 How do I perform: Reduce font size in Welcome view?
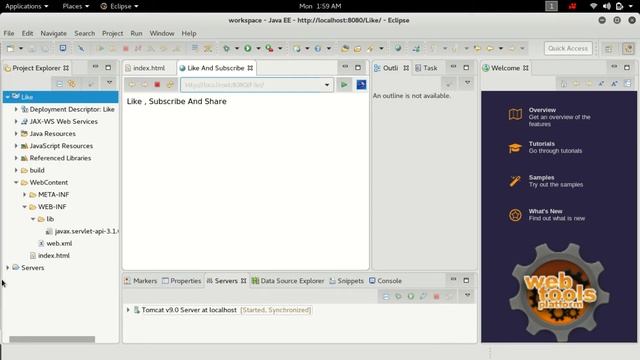pos(602,84)
